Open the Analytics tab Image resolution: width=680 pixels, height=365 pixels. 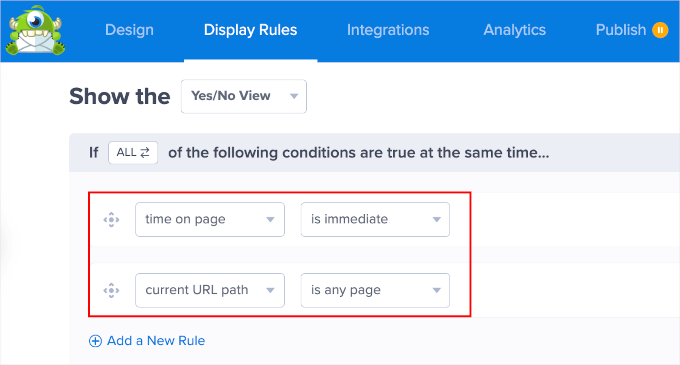pyautogui.click(x=515, y=30)
